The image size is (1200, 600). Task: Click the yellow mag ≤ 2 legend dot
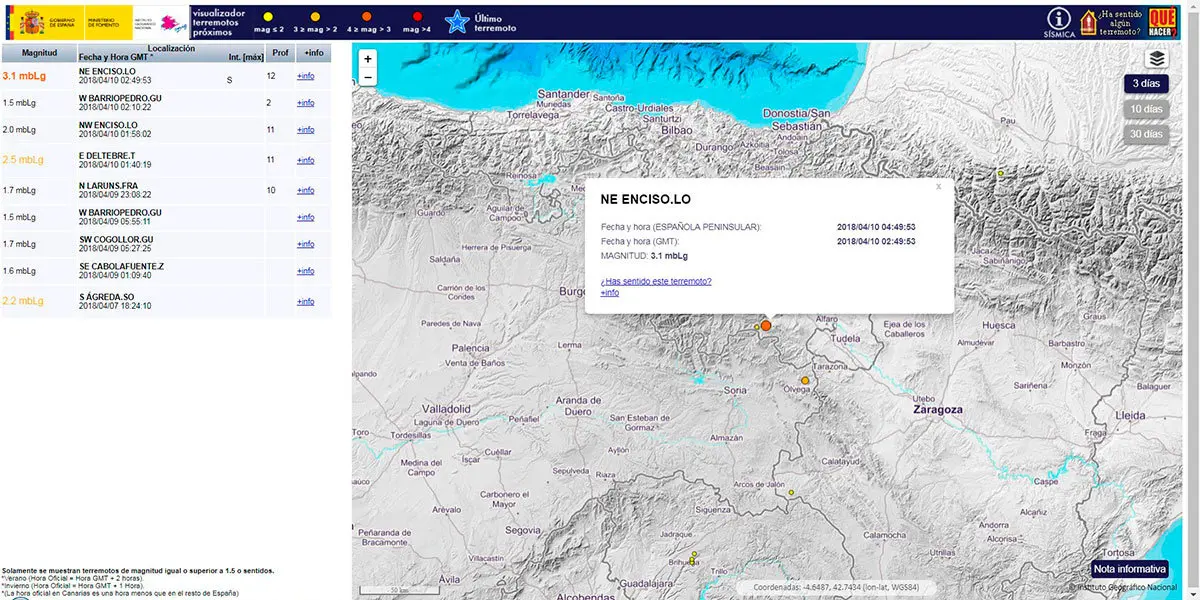coord(267,17)
